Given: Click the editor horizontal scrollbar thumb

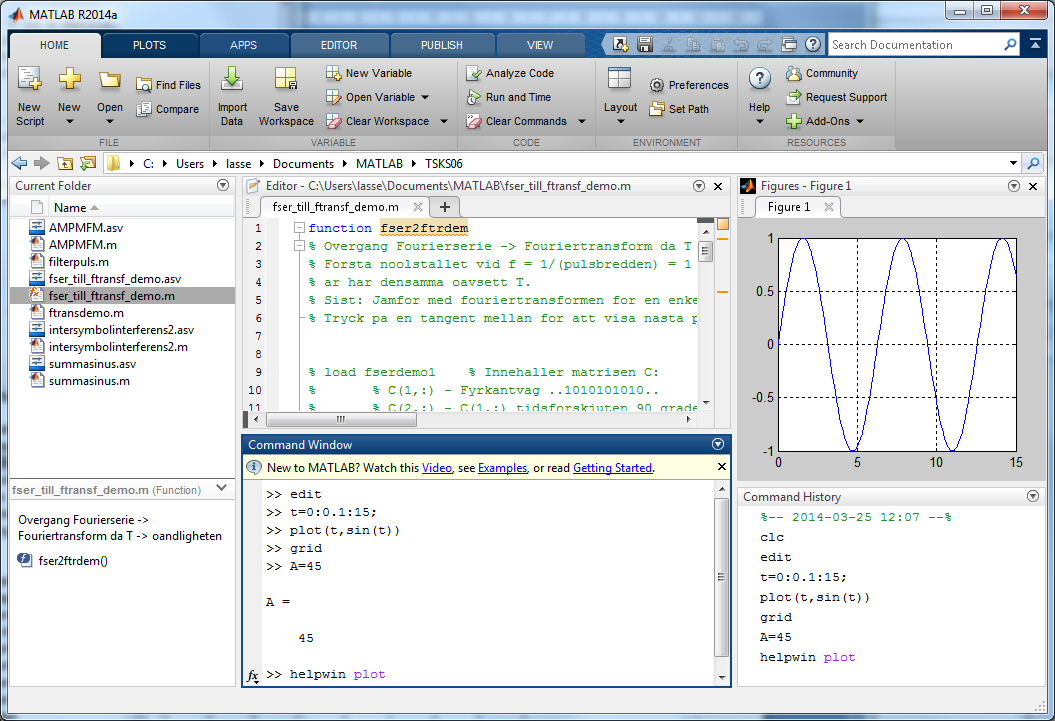Looking at the screenshot, I should [x=341, y=419].
